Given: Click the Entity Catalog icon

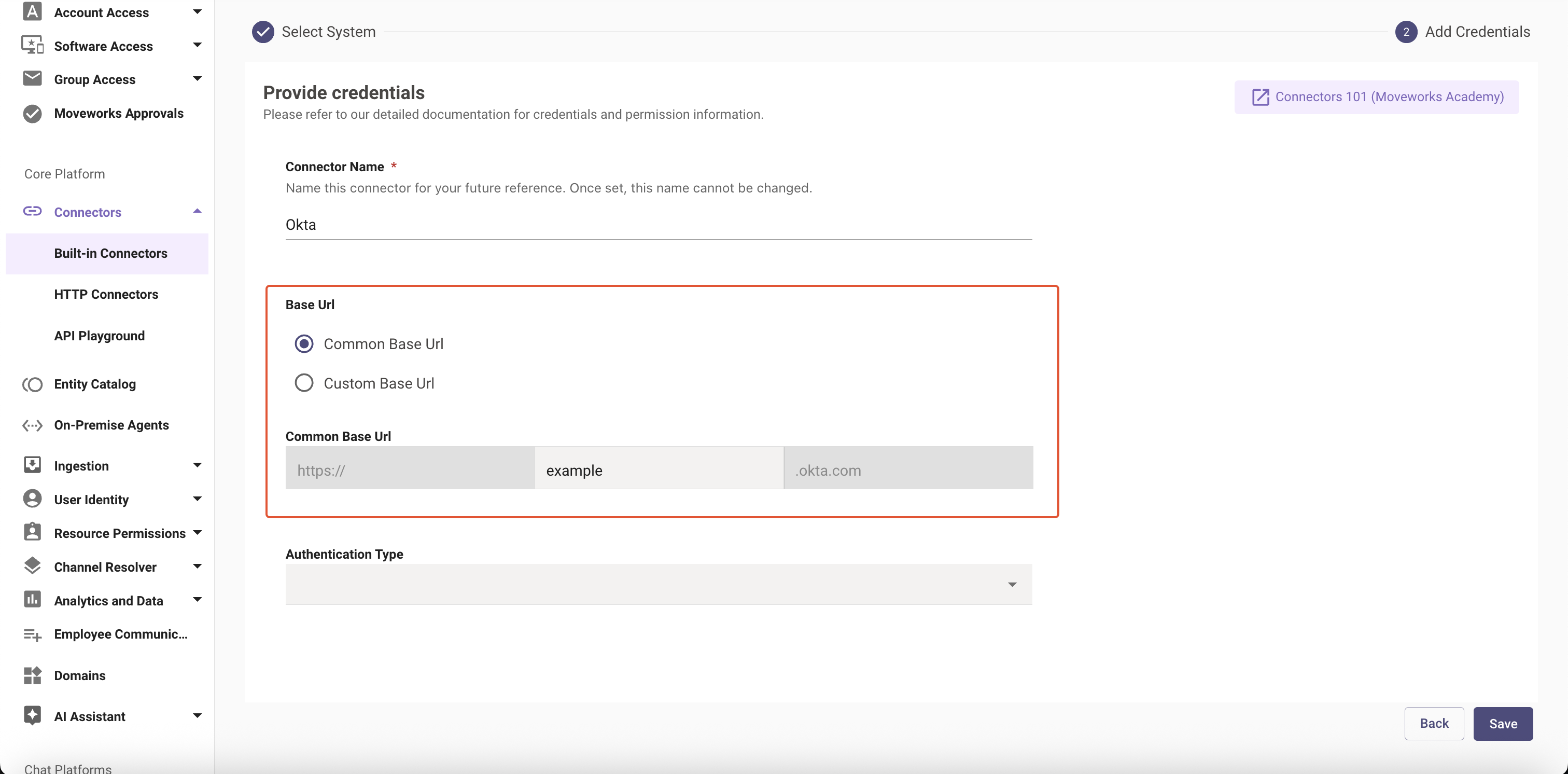Looking at the screenshot, I should coord(32,384).
